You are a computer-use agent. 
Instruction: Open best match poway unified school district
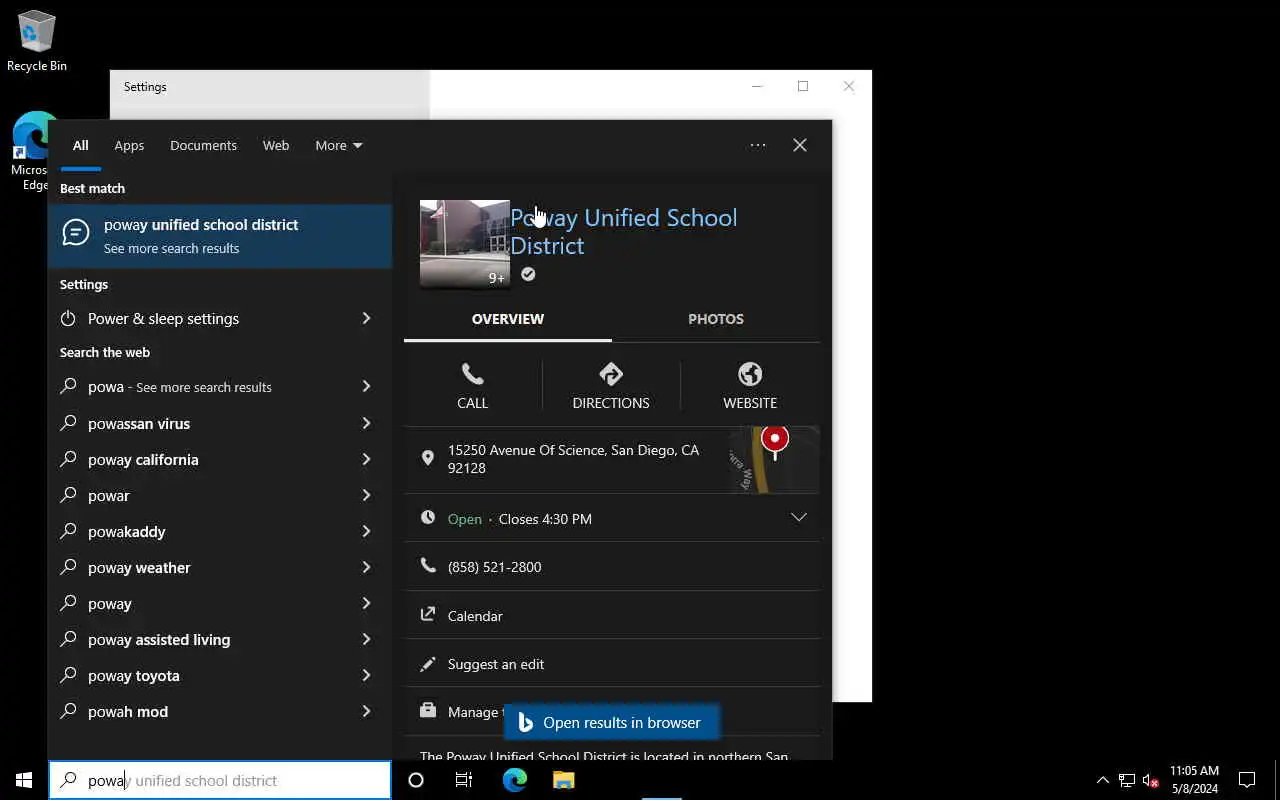coord(220,236)
